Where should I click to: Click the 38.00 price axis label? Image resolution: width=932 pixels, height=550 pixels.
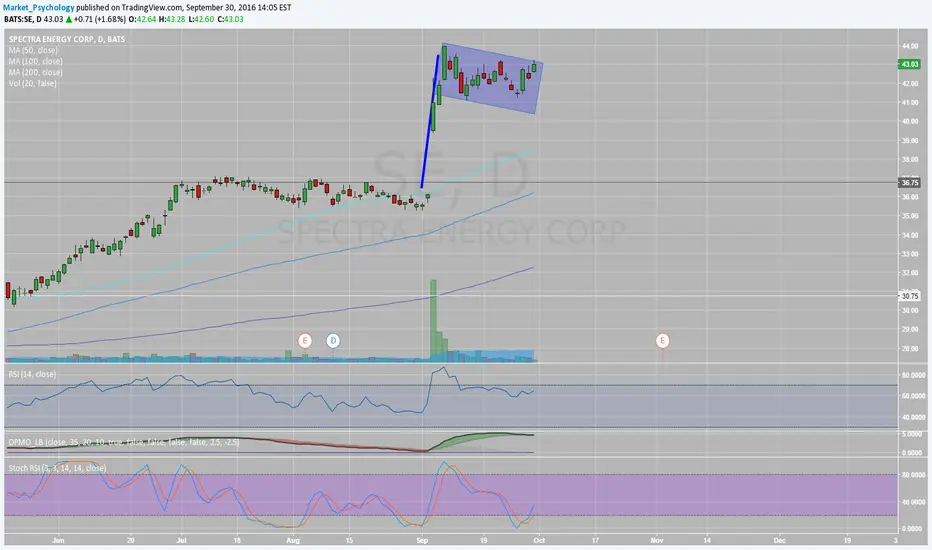point(909,159)
